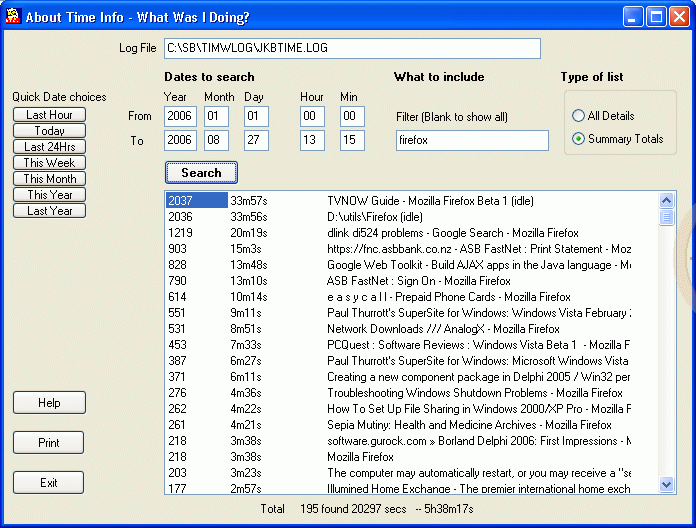Click the To Year field
696x528 pixels.
coord(180,140)
